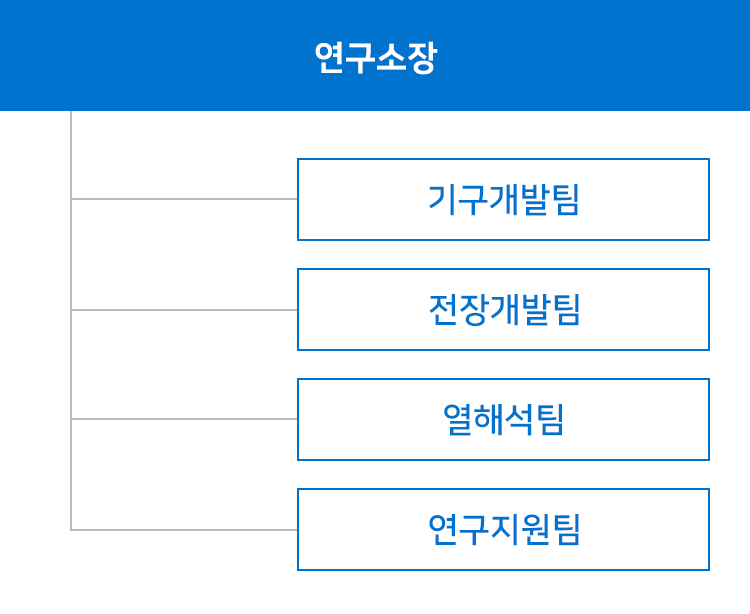Click connector line leading to 전장개발팀

(x=184, y=310)
